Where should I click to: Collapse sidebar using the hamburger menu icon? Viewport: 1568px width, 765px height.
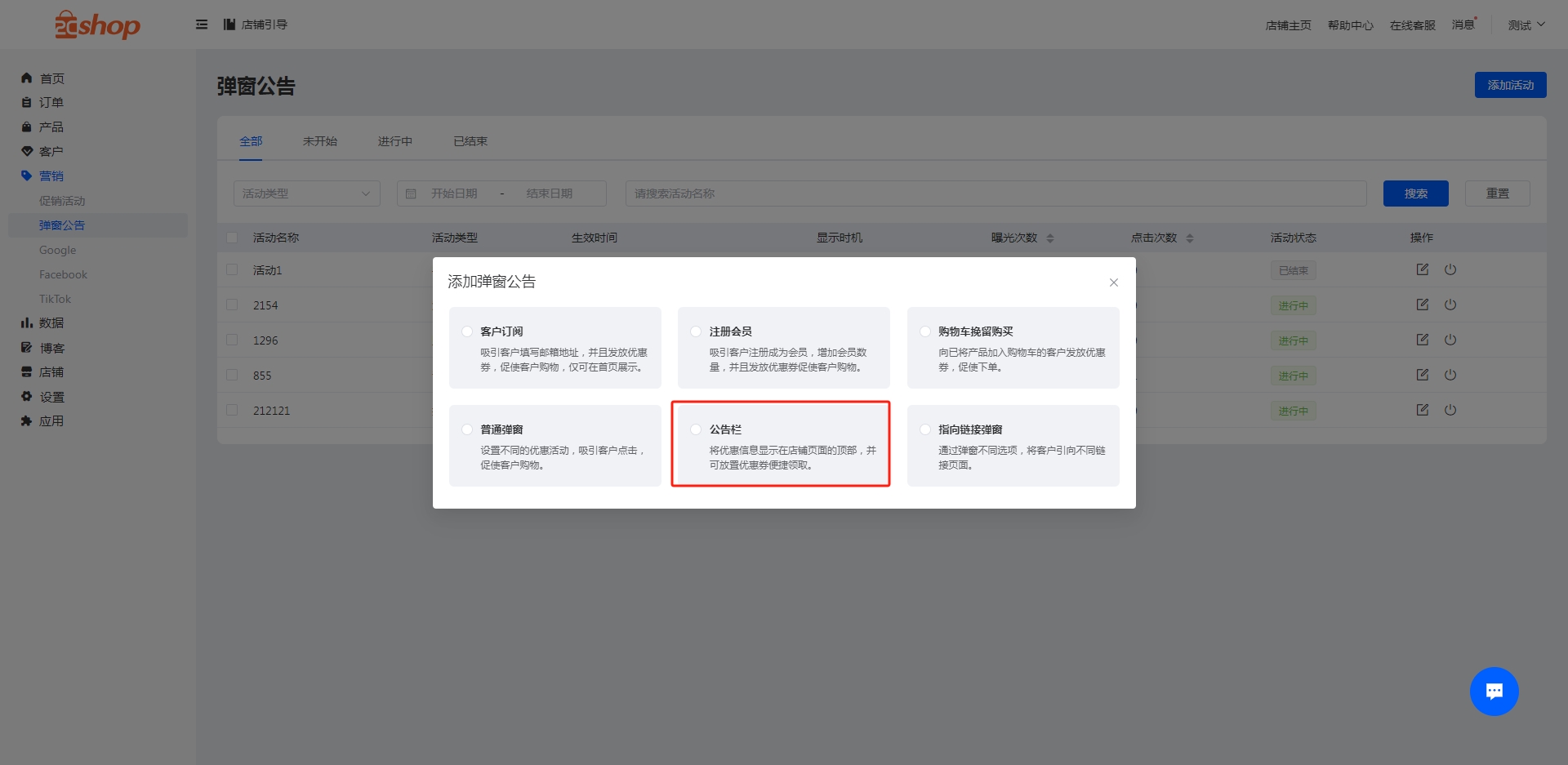[x=202, y=24]
